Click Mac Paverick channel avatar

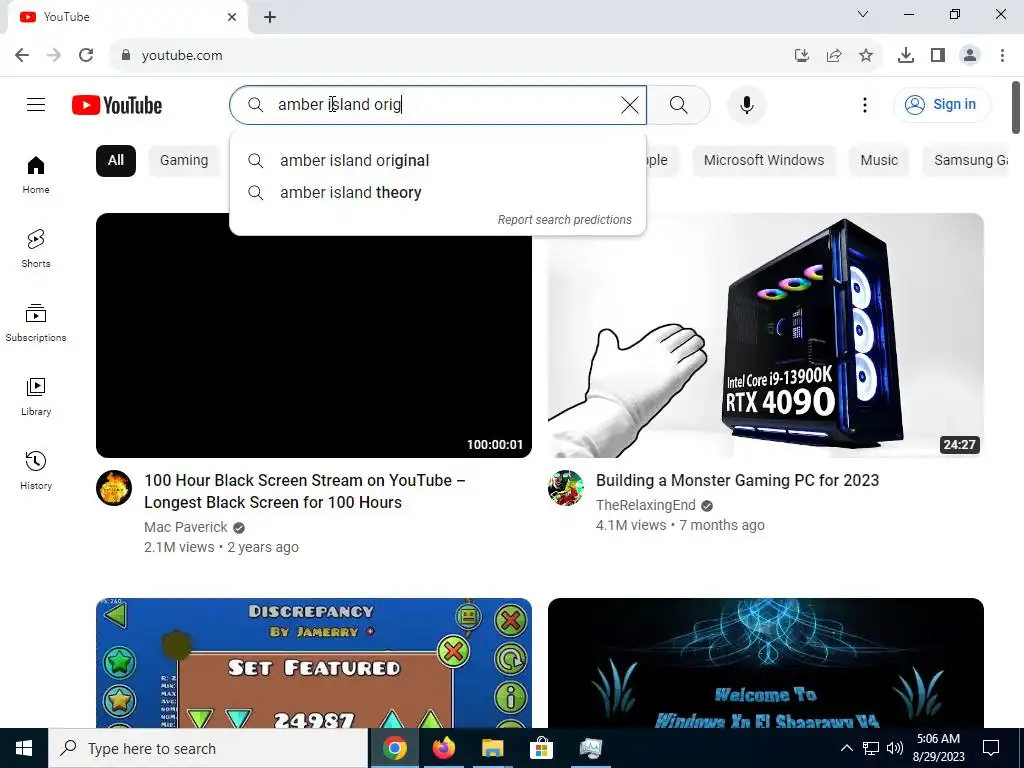pos(114,488)
